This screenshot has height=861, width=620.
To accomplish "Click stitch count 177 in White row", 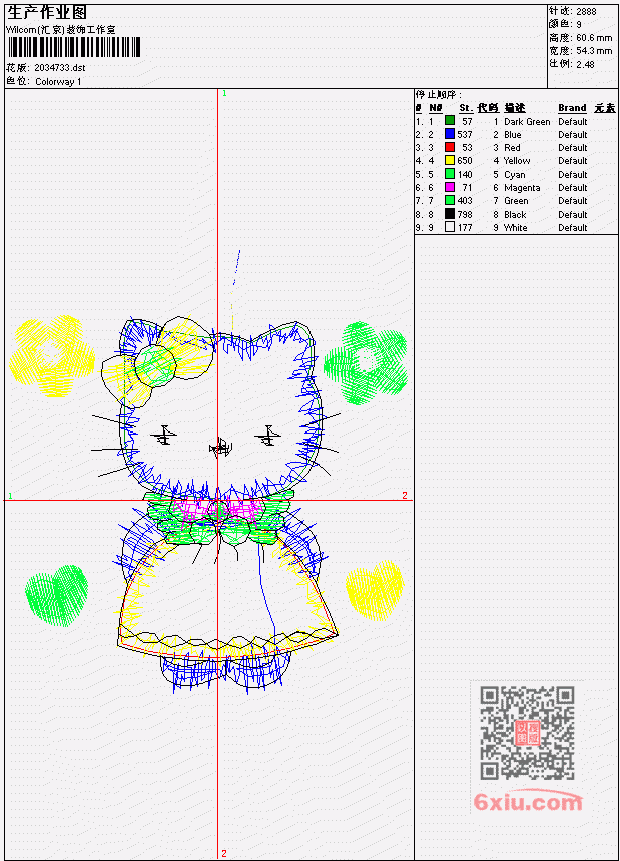I will click(x=465, y=228).
